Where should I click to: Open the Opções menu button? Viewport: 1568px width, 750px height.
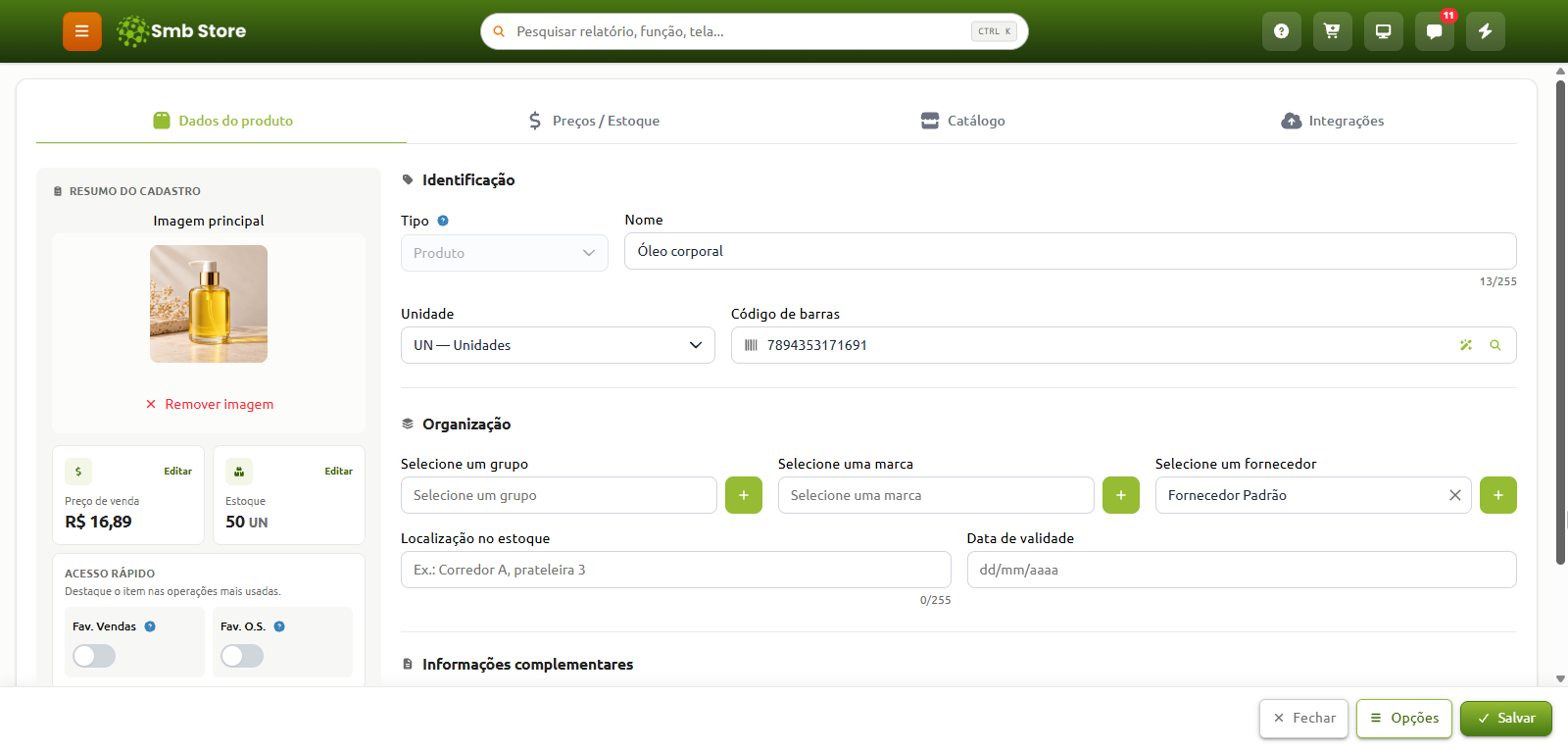tap(1404, 718)
